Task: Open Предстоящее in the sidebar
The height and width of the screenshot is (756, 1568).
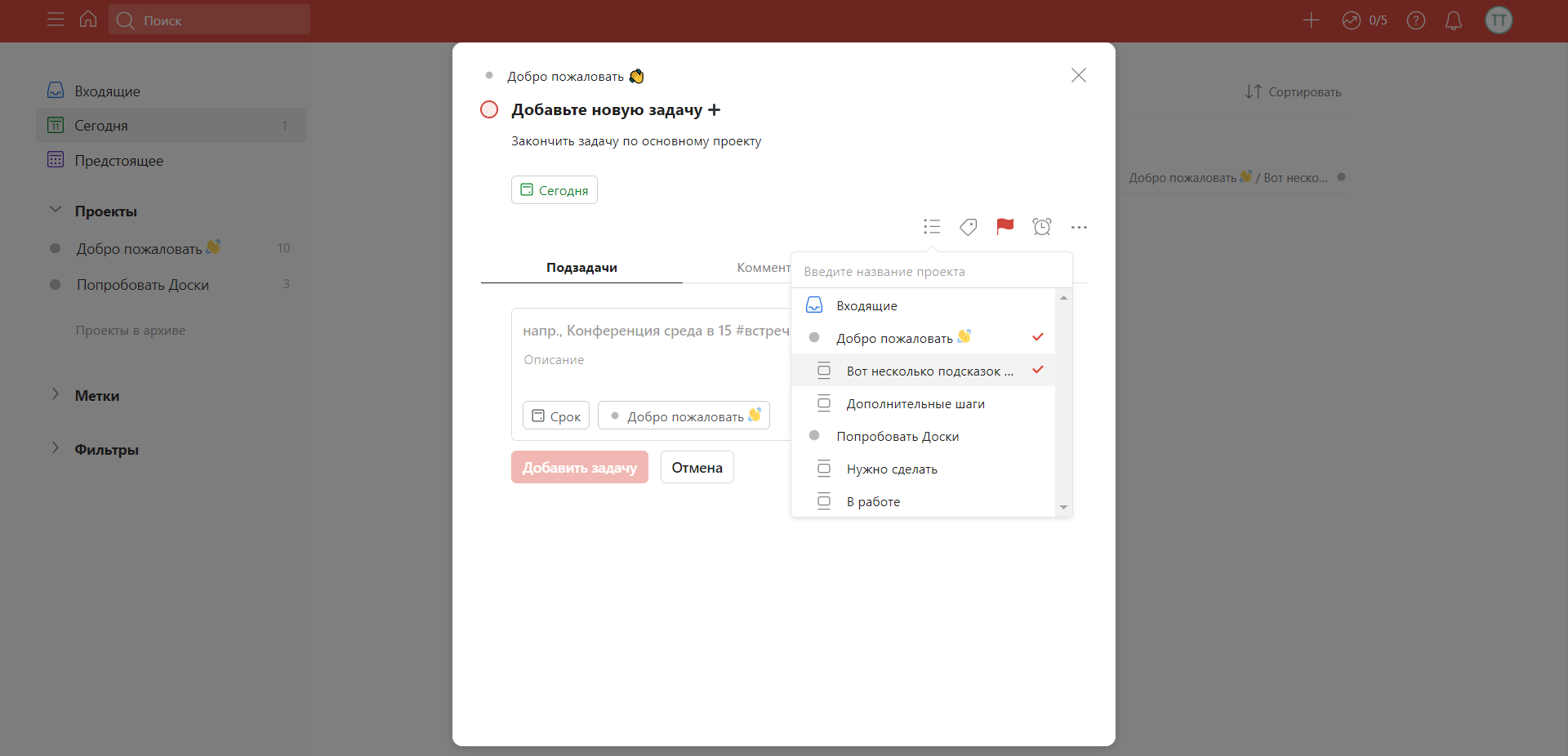Action: [x=171, y=161]
